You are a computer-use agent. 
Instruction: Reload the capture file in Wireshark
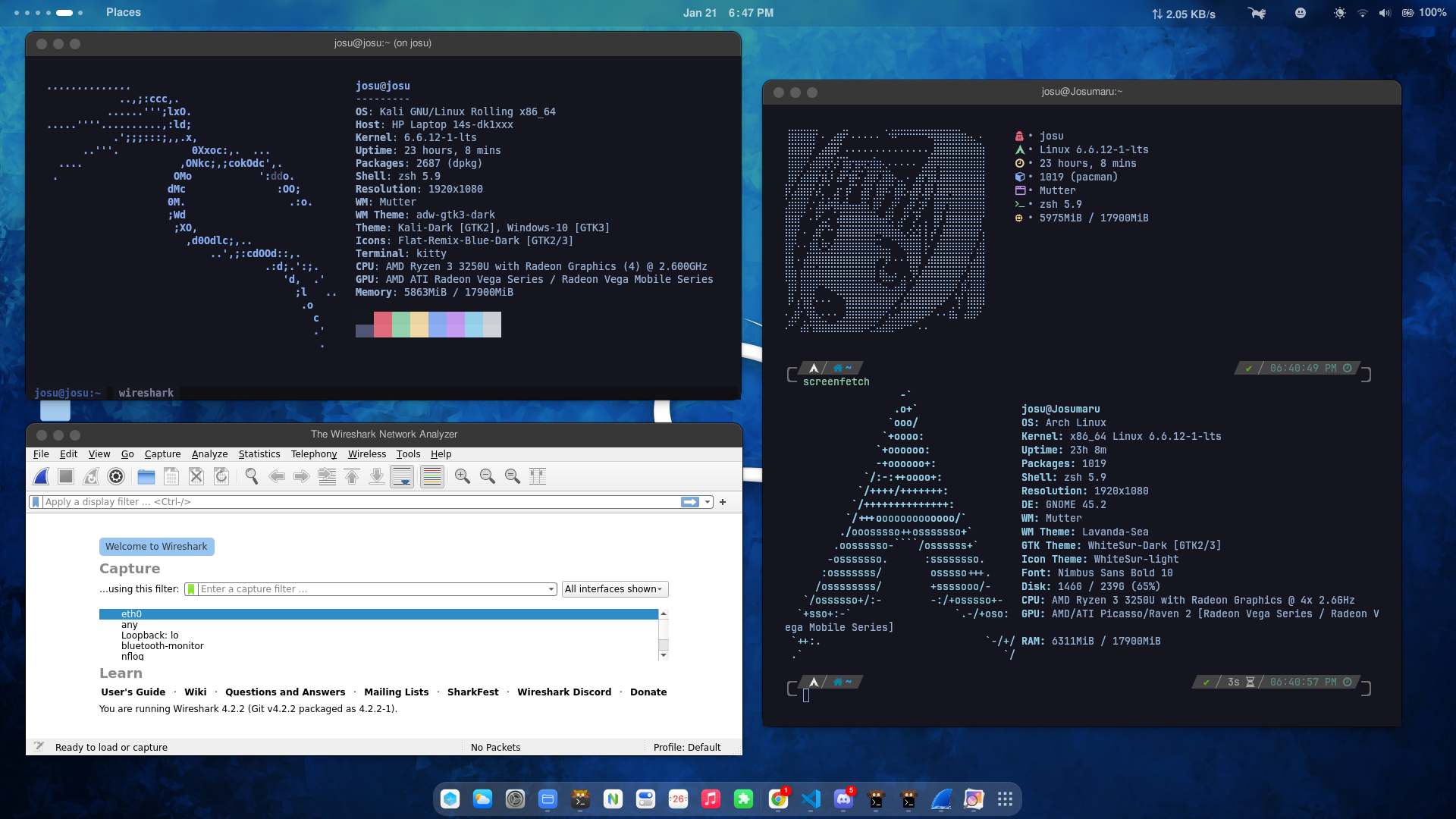(221, 476)
